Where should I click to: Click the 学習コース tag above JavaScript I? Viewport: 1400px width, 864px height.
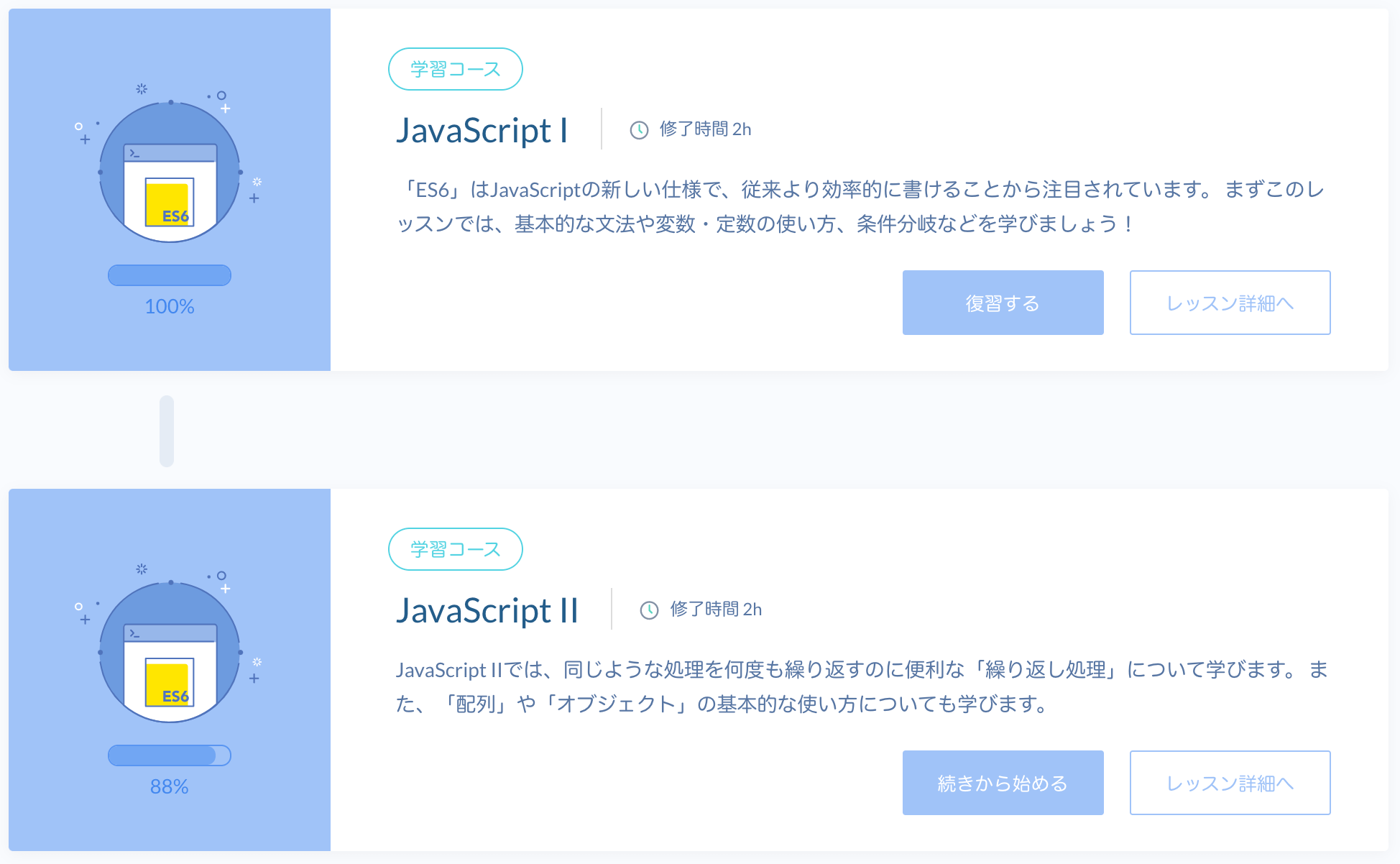pos(455,69)
